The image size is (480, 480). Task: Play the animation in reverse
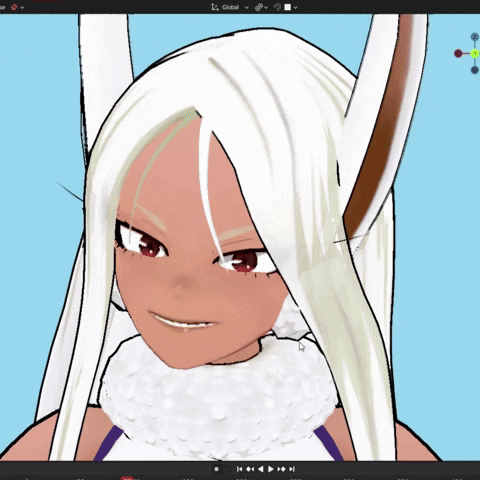point(261,469)
